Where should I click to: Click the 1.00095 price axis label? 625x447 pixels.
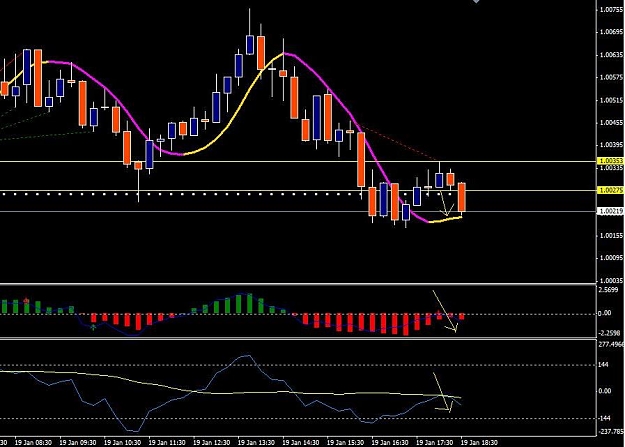(612, 258)
